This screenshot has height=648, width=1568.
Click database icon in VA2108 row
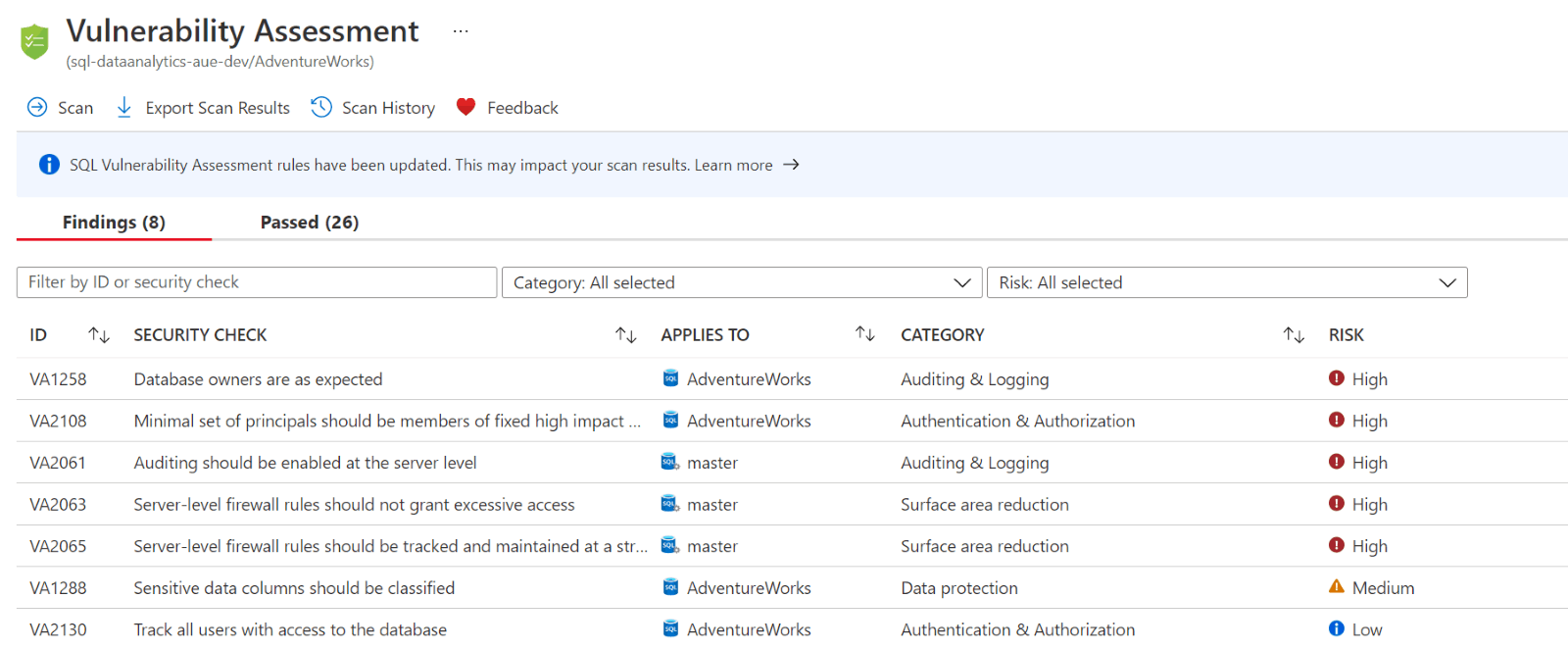670,421
